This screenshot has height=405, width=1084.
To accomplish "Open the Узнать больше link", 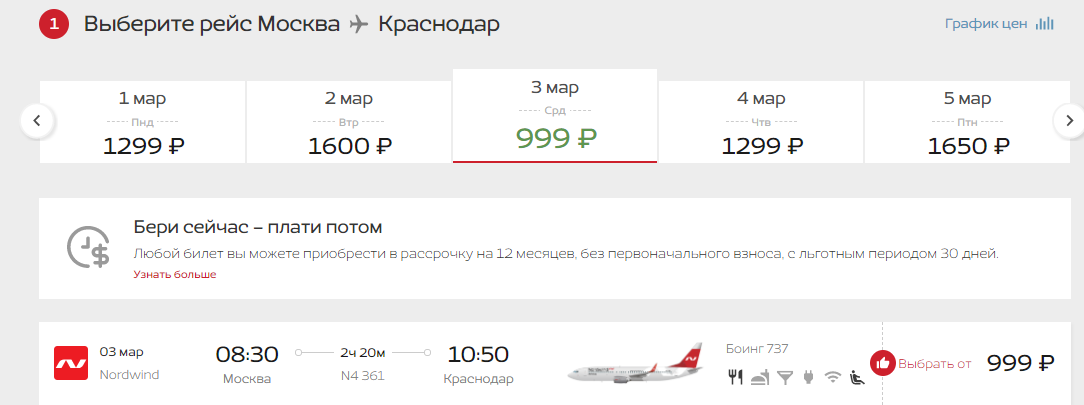I will 175,274.
